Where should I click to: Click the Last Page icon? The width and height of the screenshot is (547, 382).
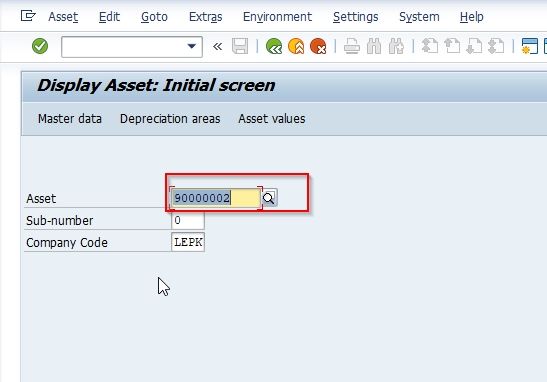tap(496, 46)
